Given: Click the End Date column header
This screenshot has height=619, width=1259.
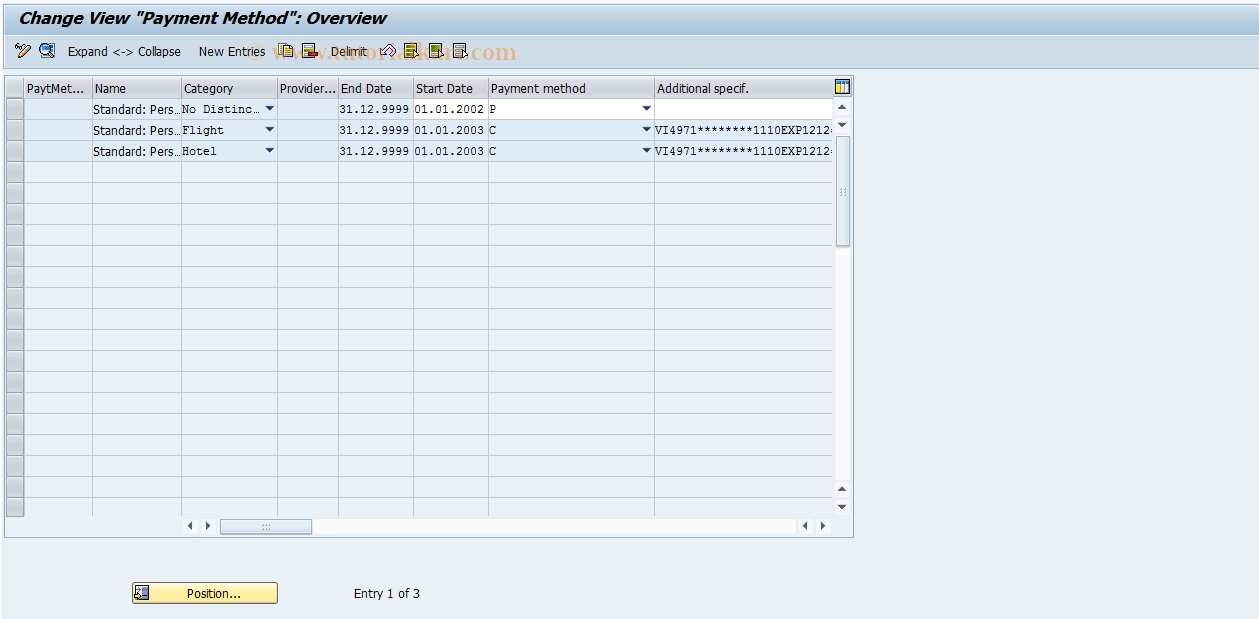Looking at the screenshot, I should tap(376, 88).
